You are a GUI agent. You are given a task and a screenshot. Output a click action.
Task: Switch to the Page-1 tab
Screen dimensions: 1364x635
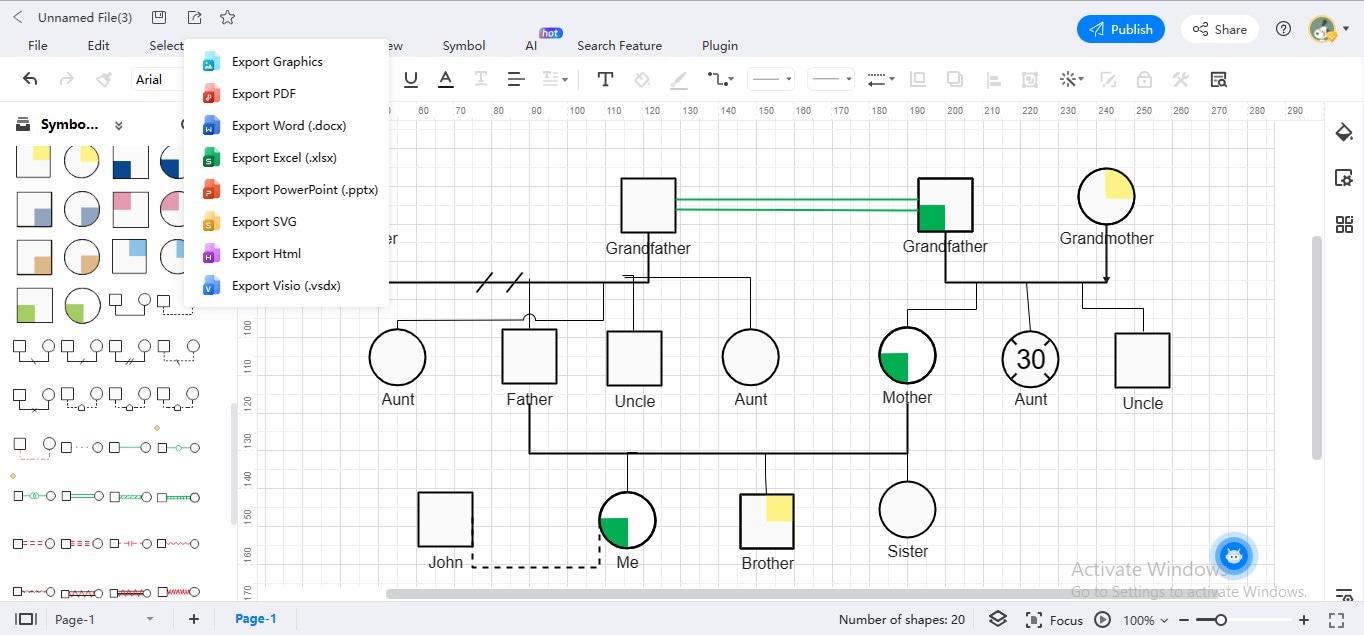click(256, 619)
